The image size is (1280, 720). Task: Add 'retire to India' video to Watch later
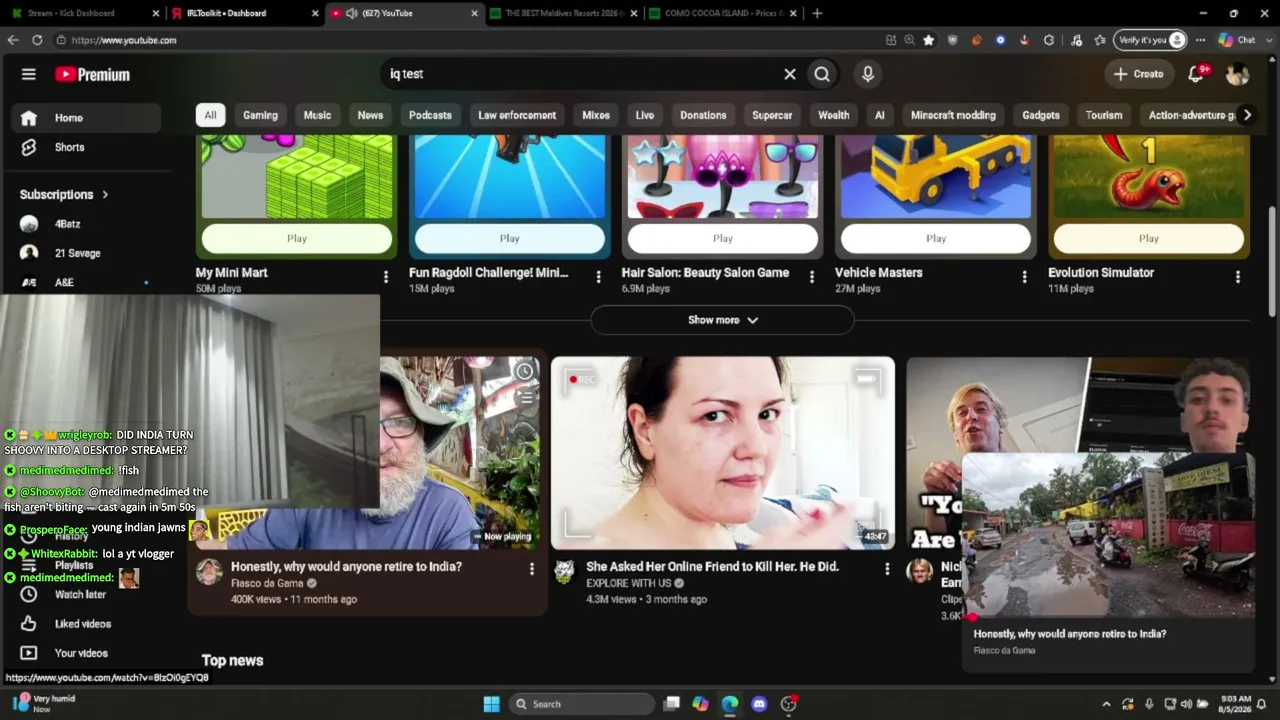click(x=524, y=372)
